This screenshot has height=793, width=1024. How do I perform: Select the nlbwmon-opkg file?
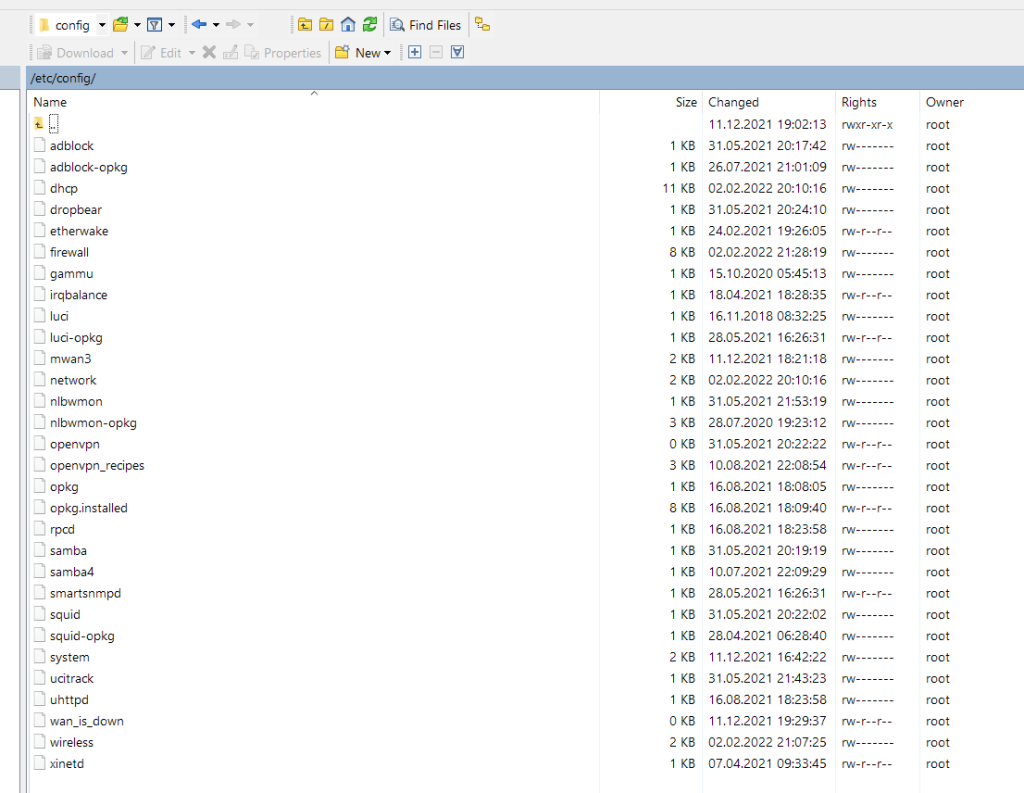pyautogui.click(x=93, y=423)
